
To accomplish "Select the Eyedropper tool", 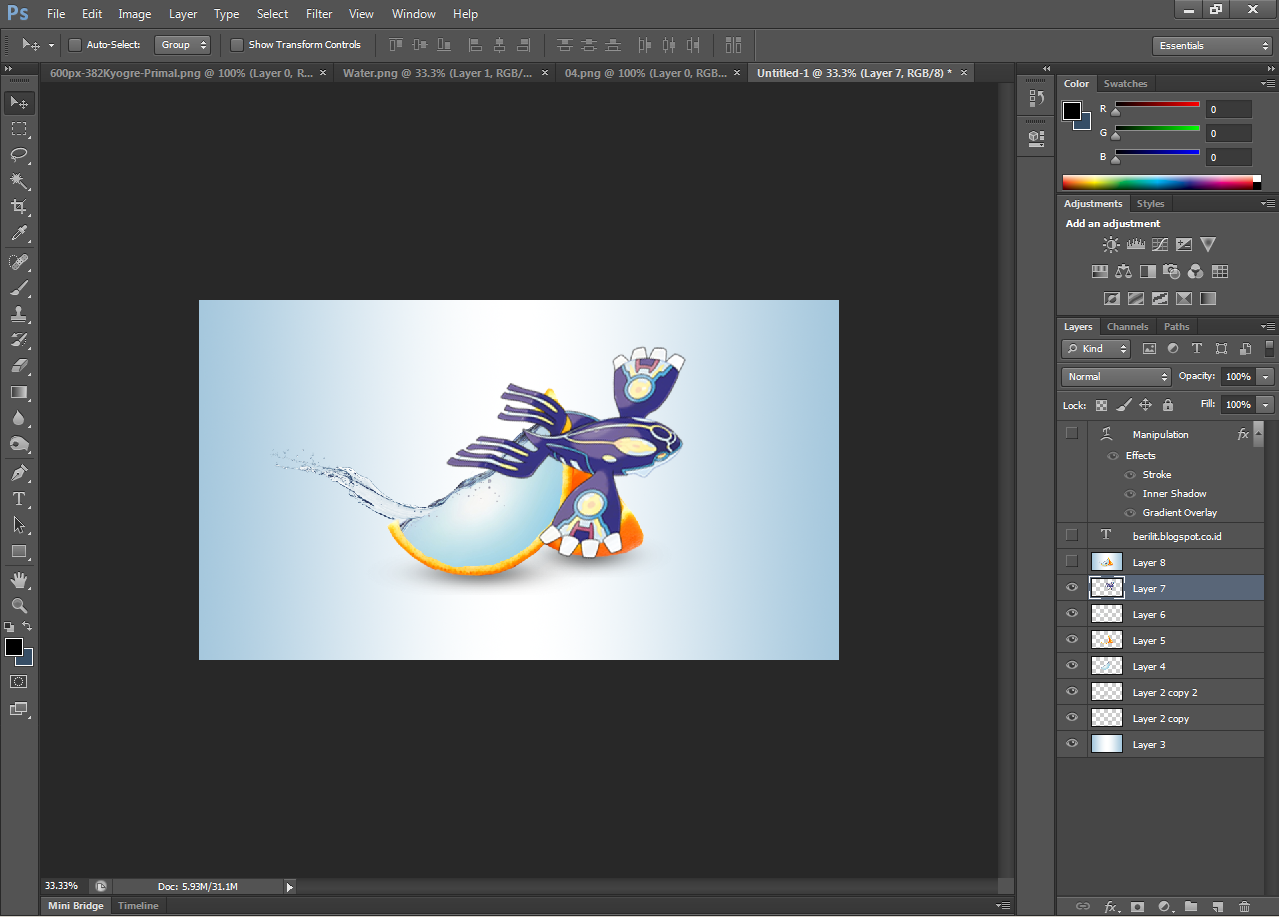I will click(19, 233).
